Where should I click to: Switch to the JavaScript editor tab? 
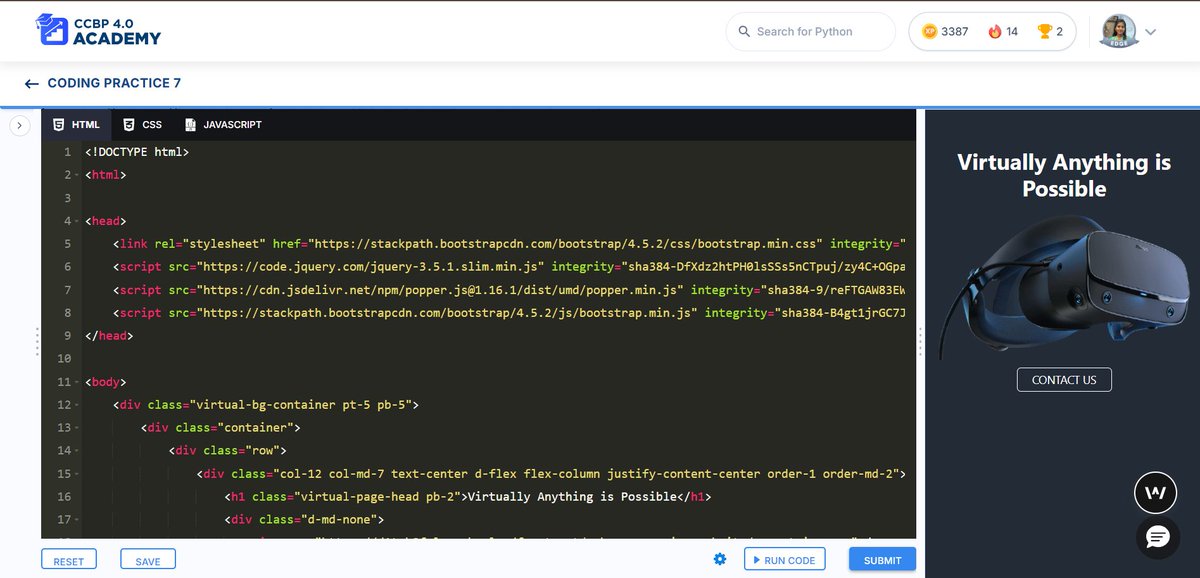[222, 125]
